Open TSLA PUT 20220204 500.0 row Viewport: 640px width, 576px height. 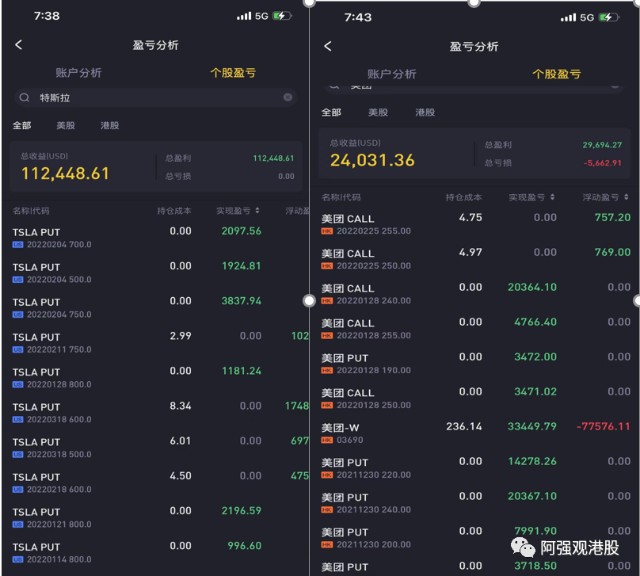[155, 273]
